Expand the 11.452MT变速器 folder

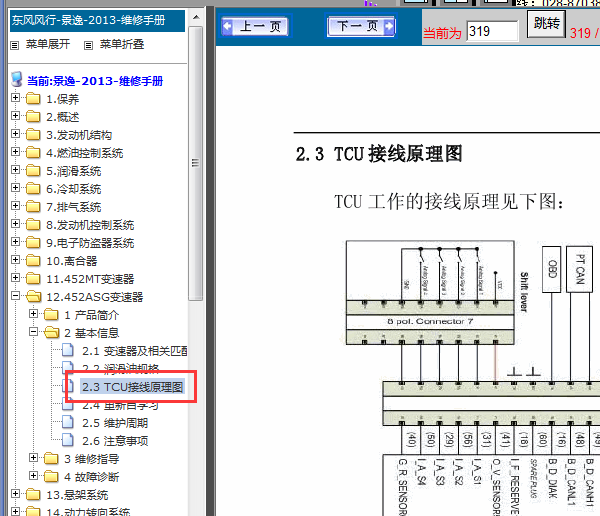[15, 278]
